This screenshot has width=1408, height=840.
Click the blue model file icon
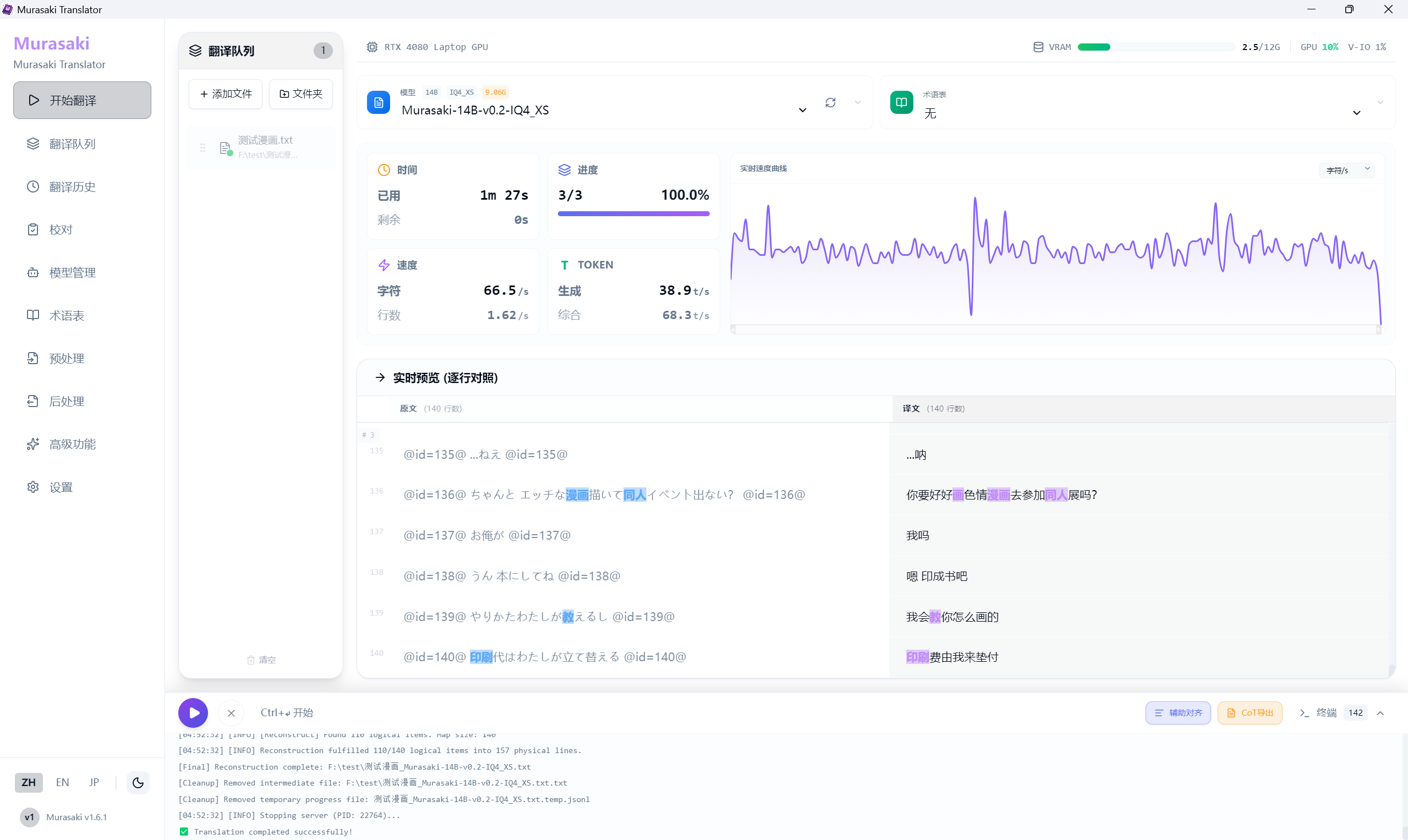[x=378, y=102]
